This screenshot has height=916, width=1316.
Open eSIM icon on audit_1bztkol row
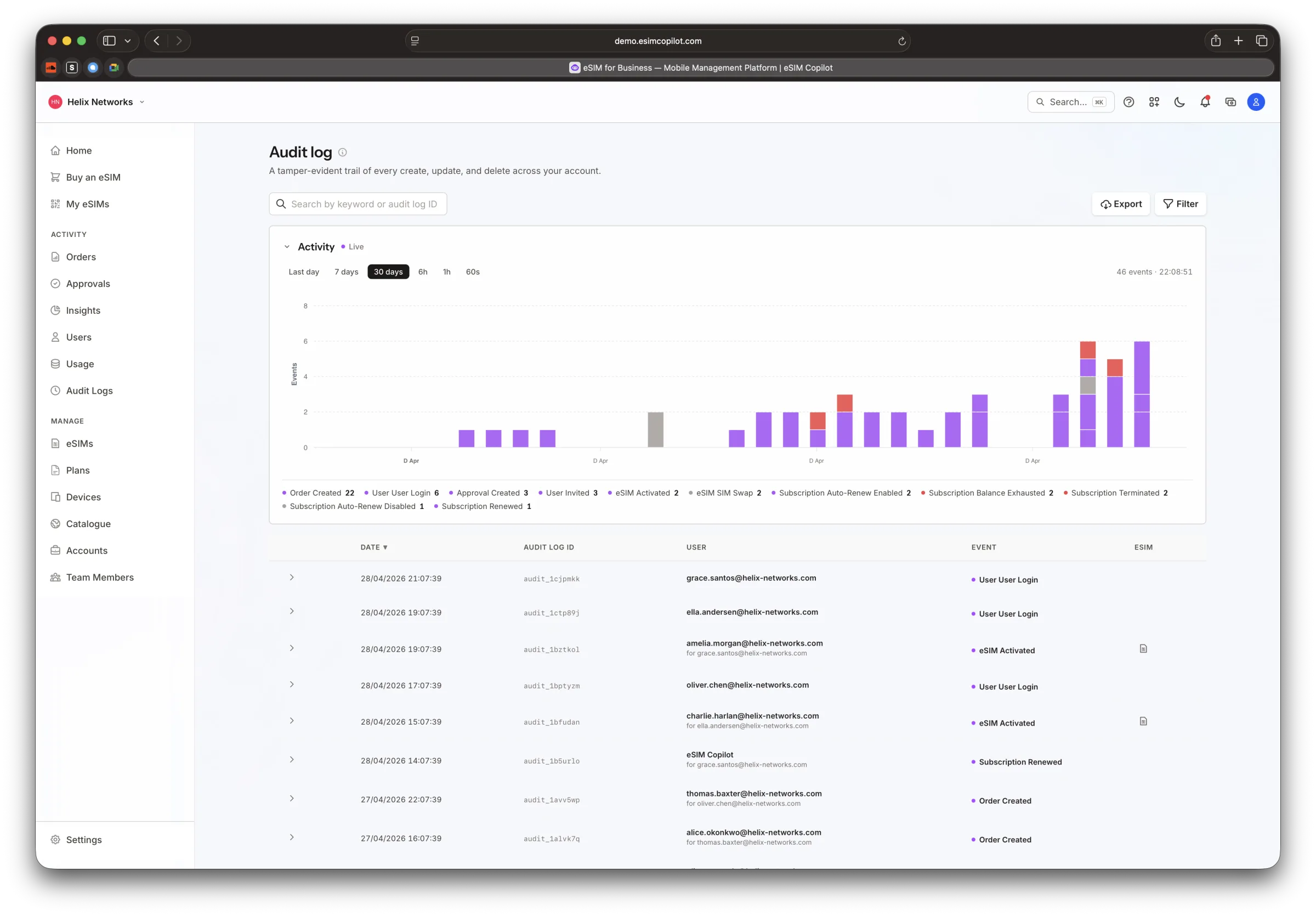[x=1143, y=649]
